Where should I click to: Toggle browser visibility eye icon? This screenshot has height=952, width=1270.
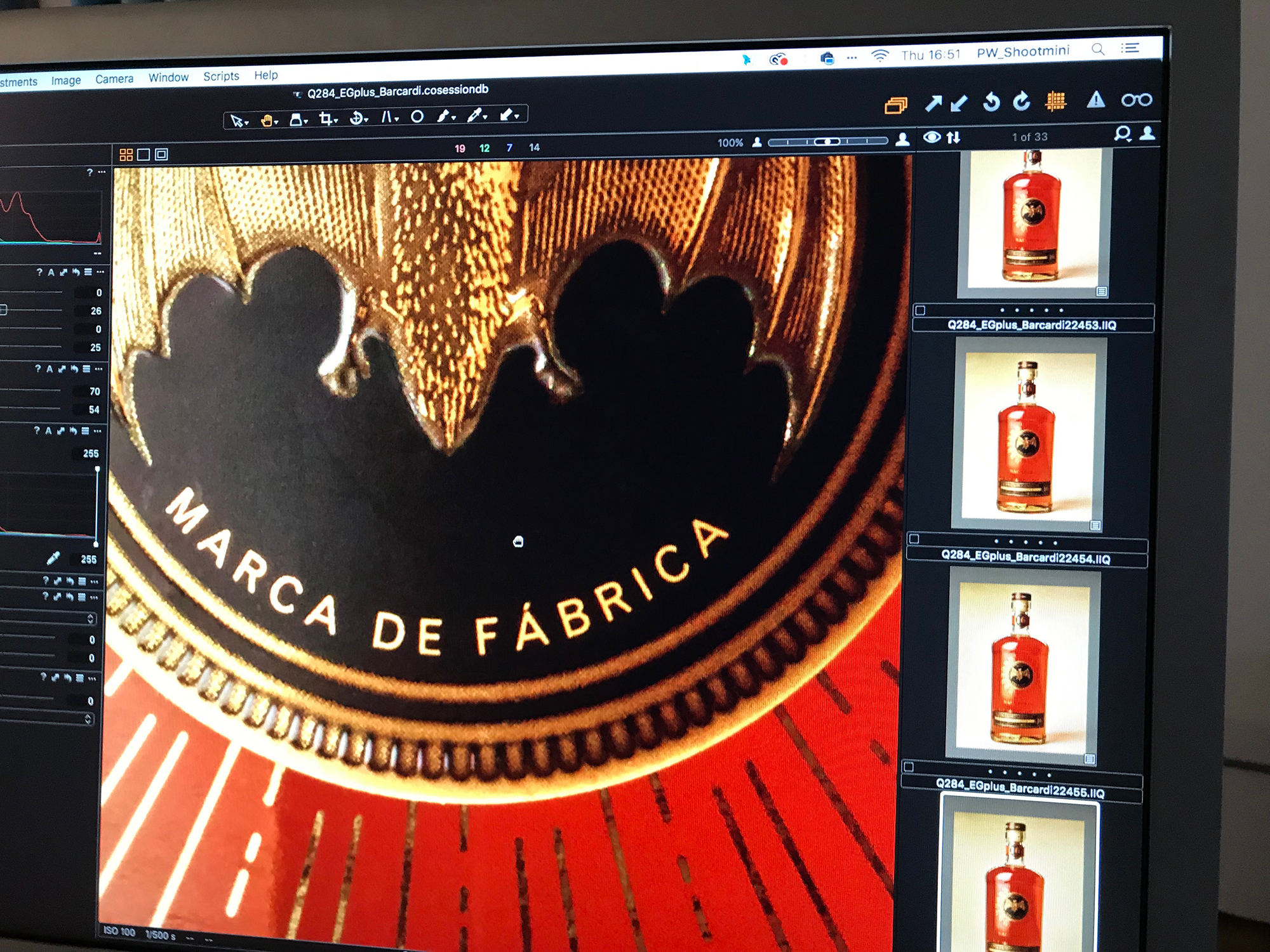coord(932,137)
